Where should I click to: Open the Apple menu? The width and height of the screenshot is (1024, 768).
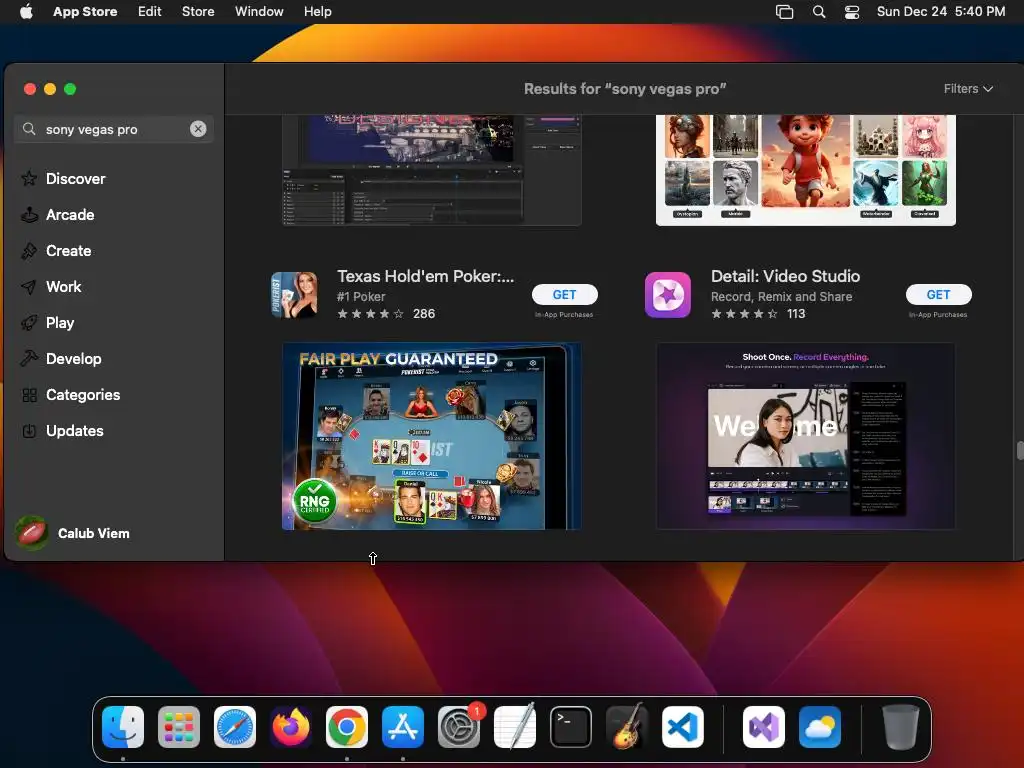(26, 12)
